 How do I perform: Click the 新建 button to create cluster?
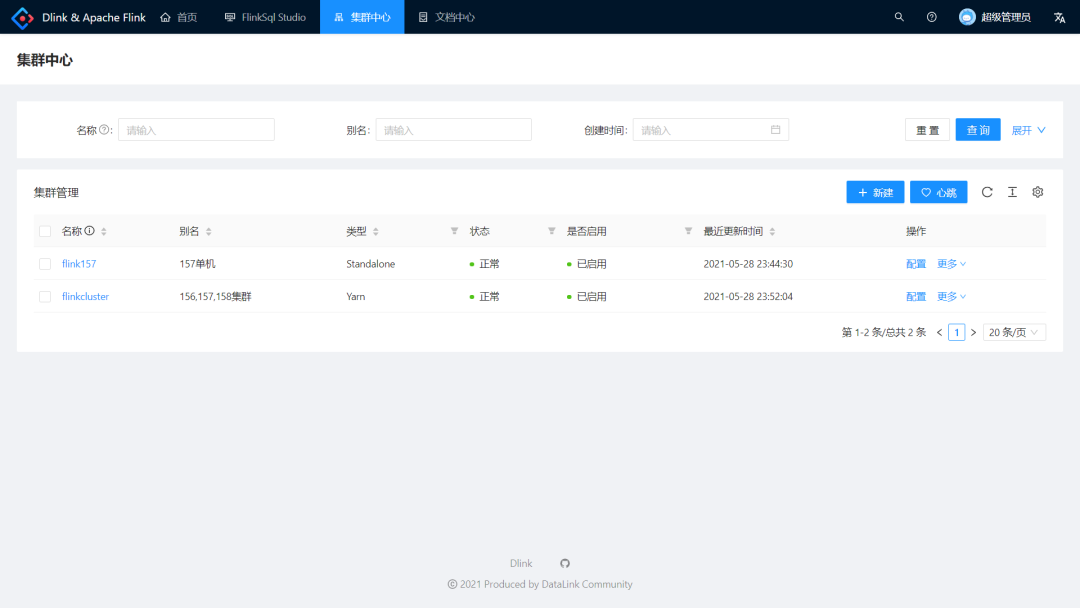coord(875,191)
